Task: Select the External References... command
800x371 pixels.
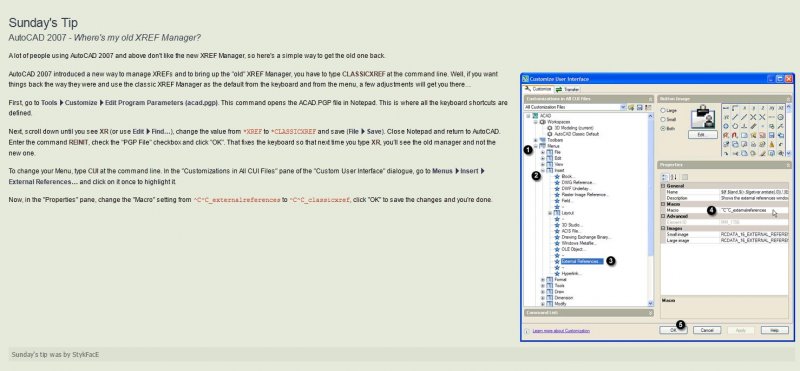Action: [x=582, y=261]
